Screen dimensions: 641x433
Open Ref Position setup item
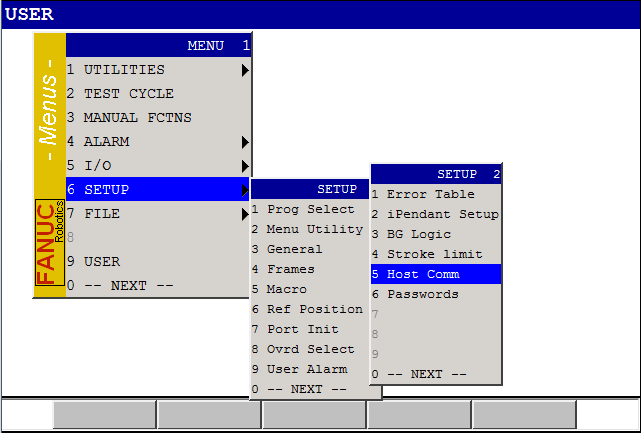click(x=314, y=309)
